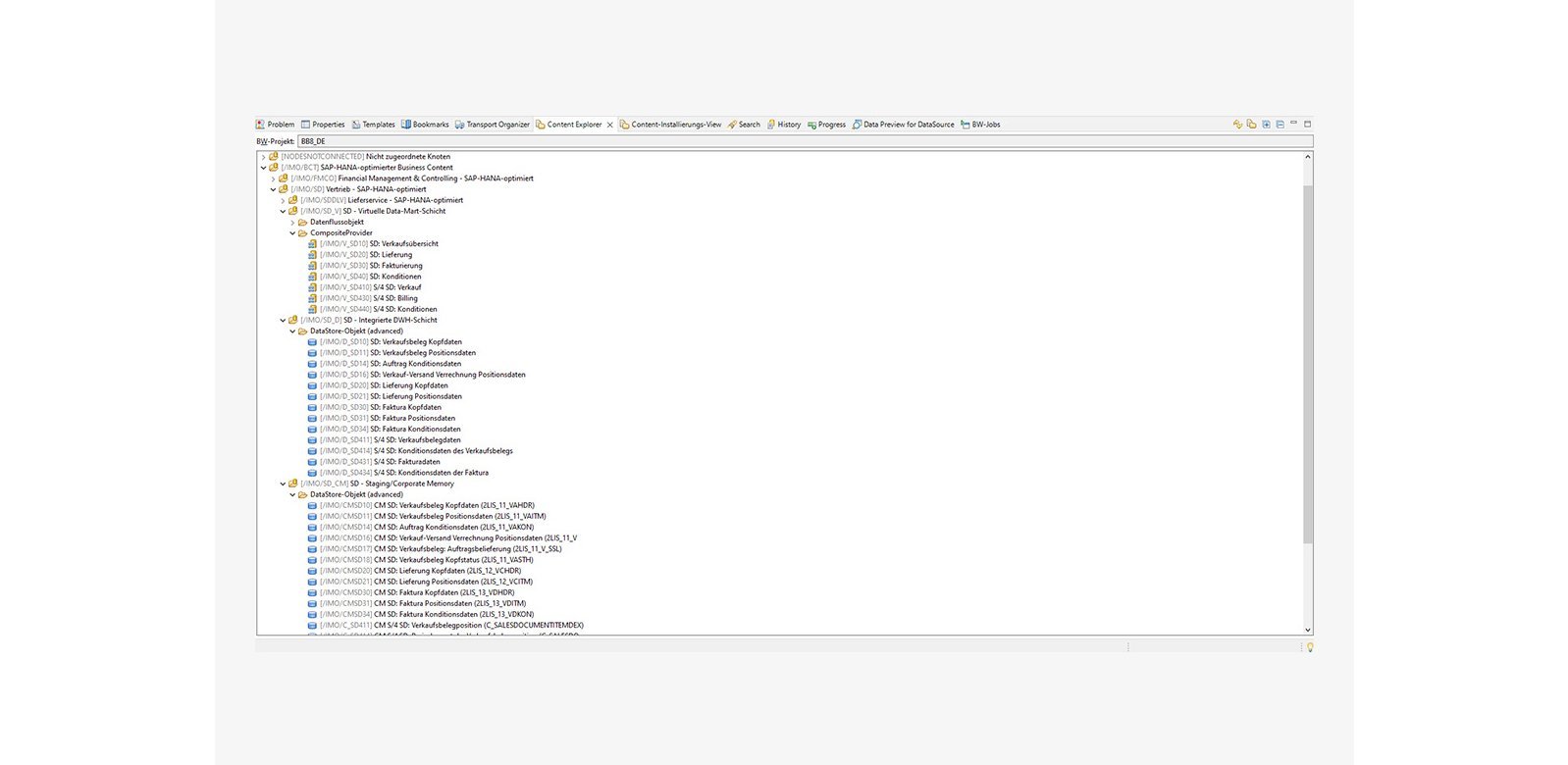This screenshot has width=1568, height=765.
Task: Open the Content-Installierungs-View tab
Action: click(x=670, y=125)
